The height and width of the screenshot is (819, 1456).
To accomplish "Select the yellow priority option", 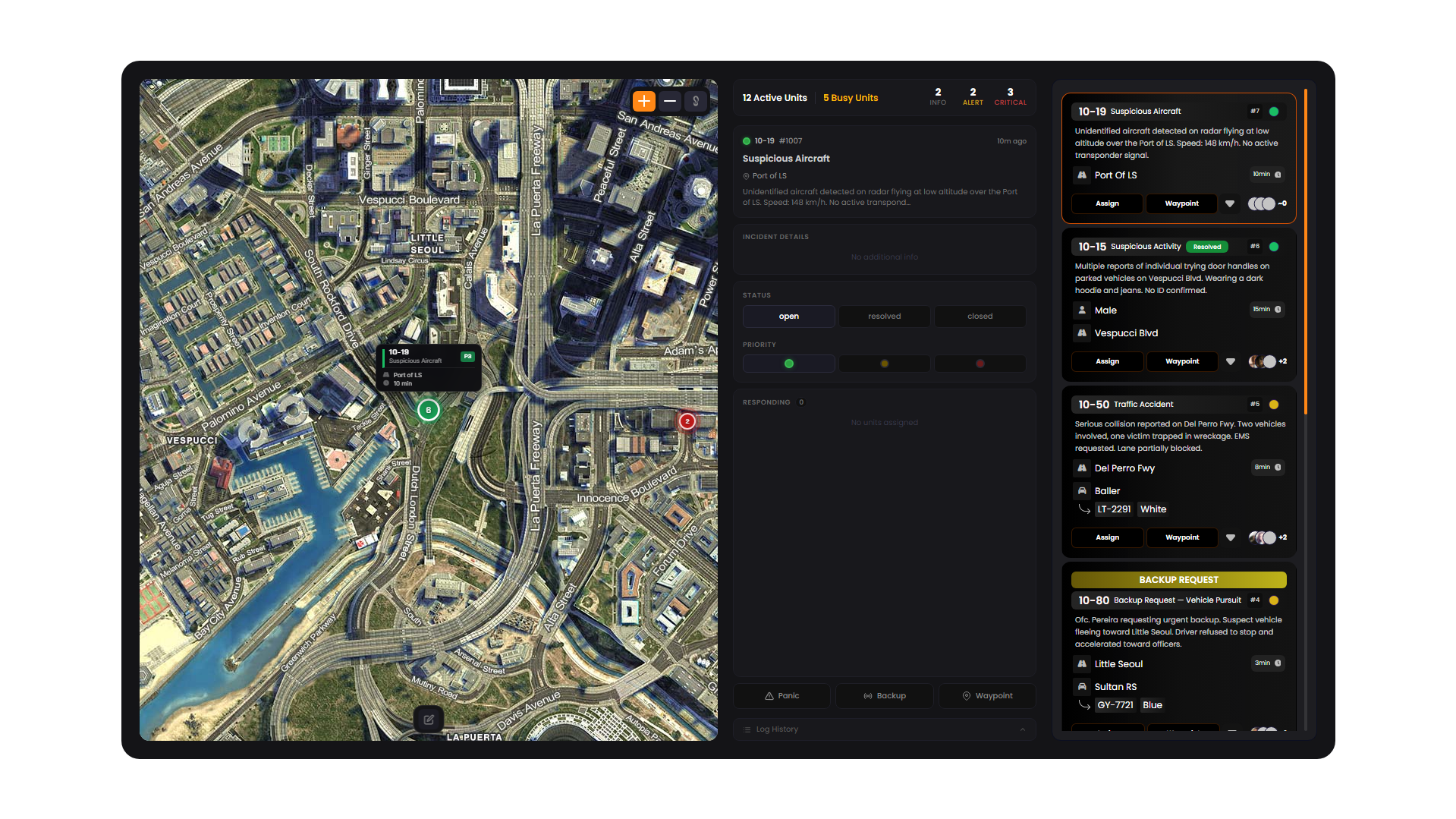I will coord(885,364).
